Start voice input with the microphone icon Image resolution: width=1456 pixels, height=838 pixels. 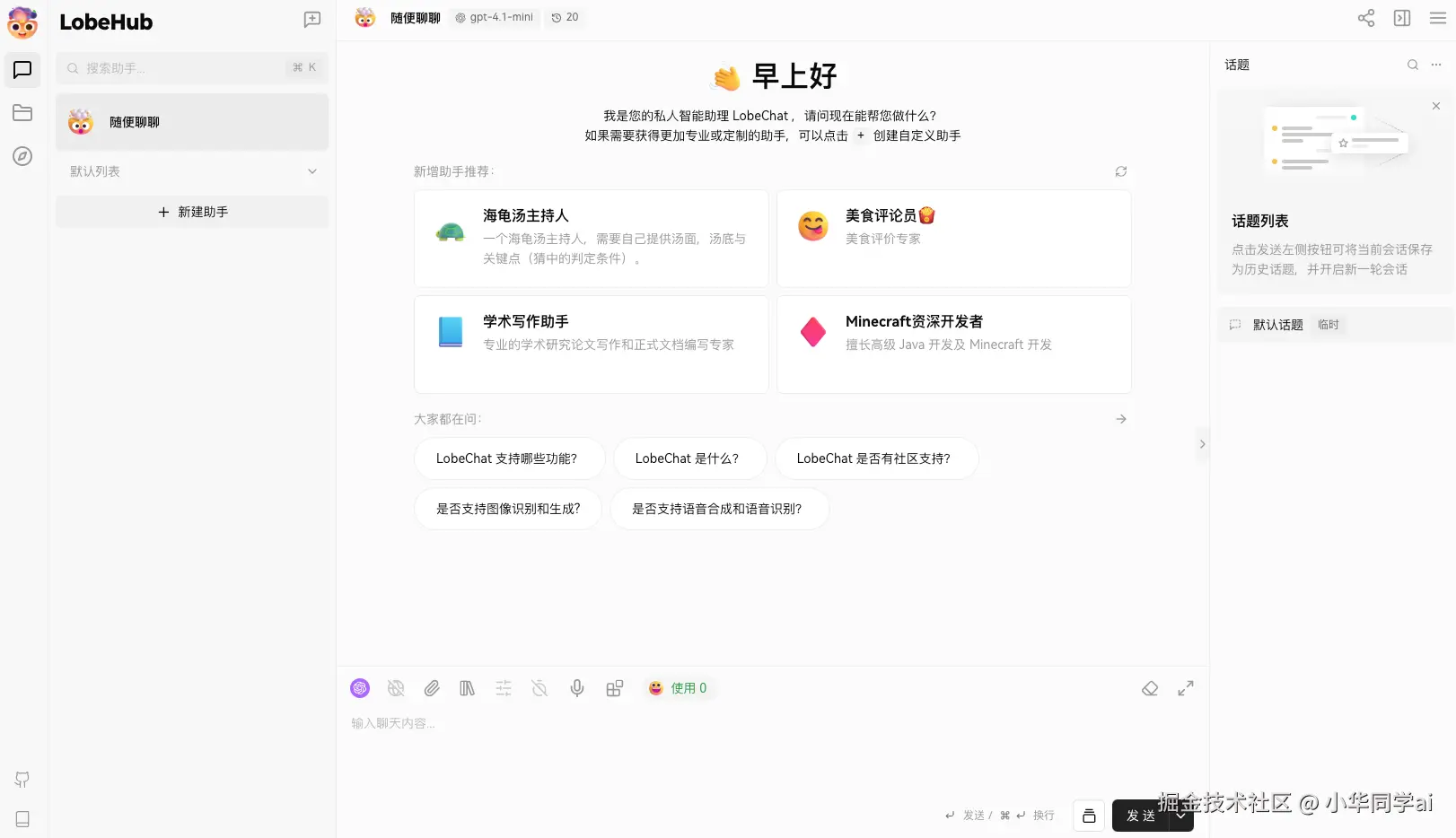coord(577,688)
